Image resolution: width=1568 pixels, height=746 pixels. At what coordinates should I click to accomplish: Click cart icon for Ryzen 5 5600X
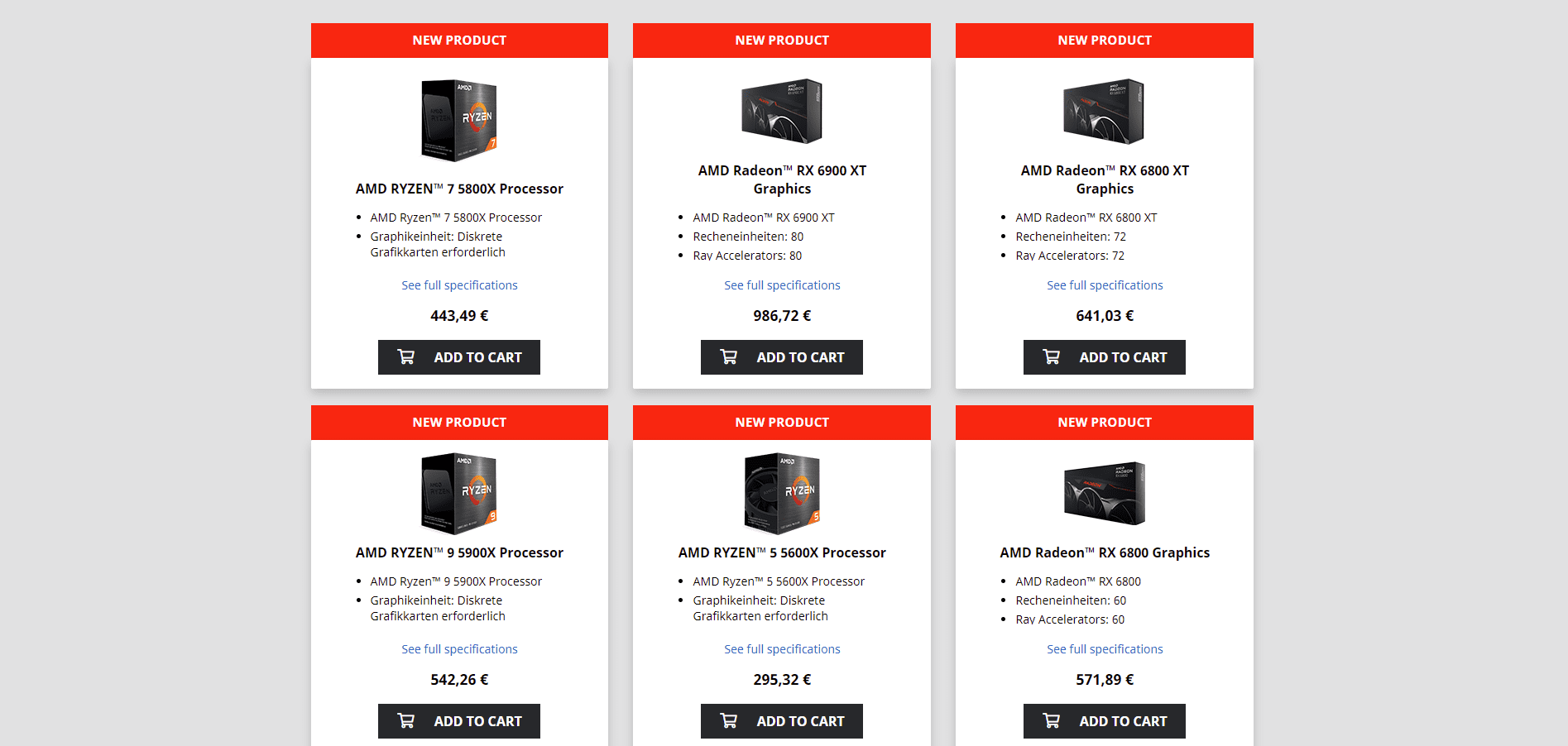(729, 720)
